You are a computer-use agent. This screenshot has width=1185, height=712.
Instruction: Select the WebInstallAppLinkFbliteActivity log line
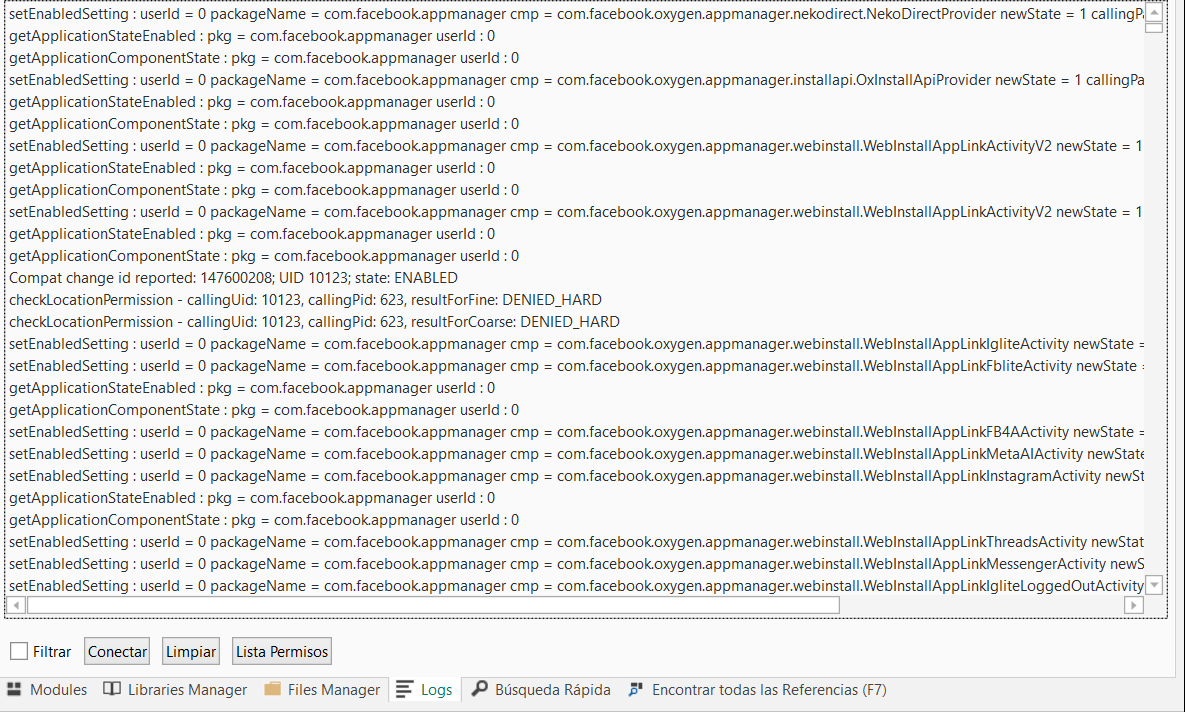[575, 365]
